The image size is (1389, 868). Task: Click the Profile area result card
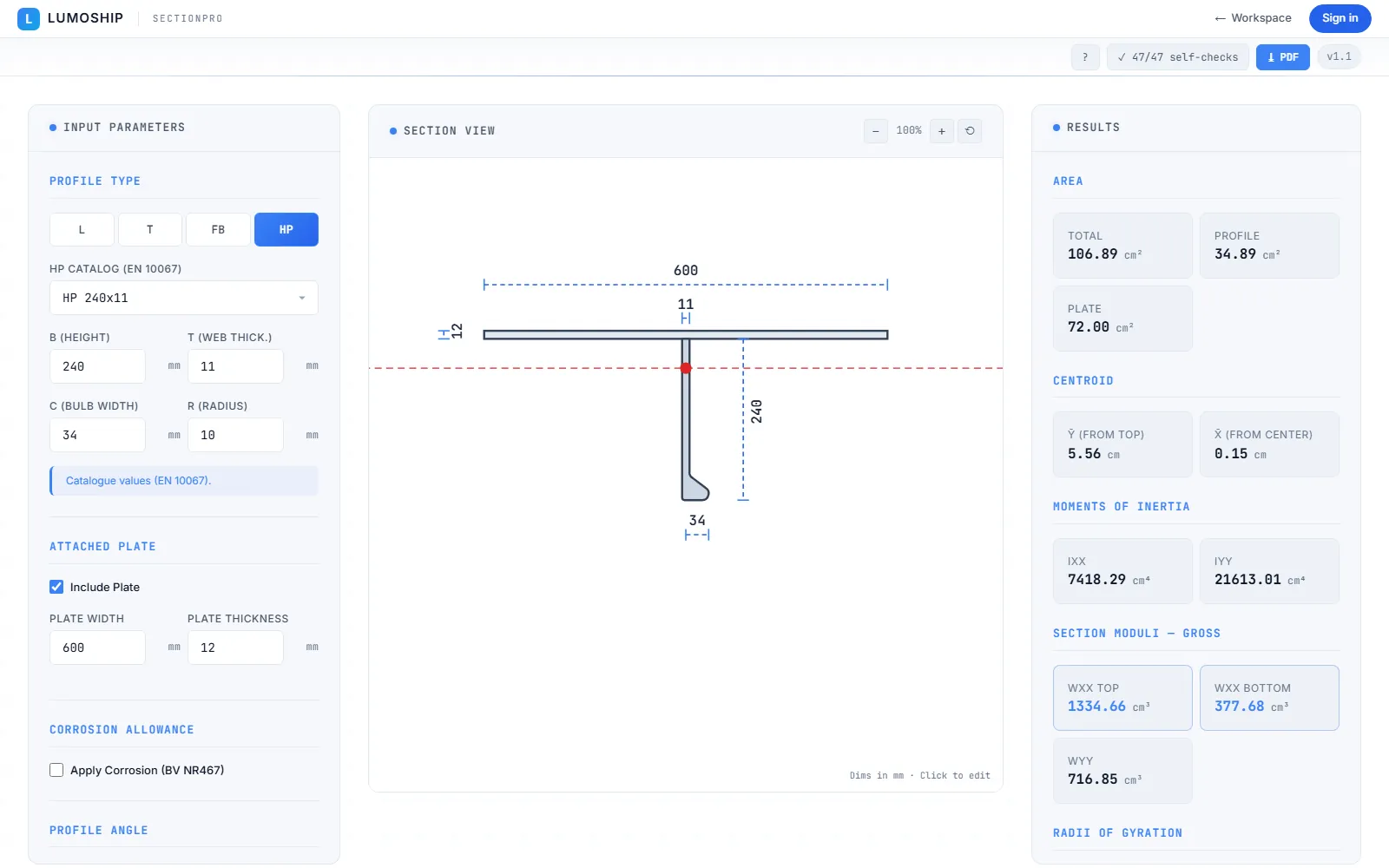1269,246
